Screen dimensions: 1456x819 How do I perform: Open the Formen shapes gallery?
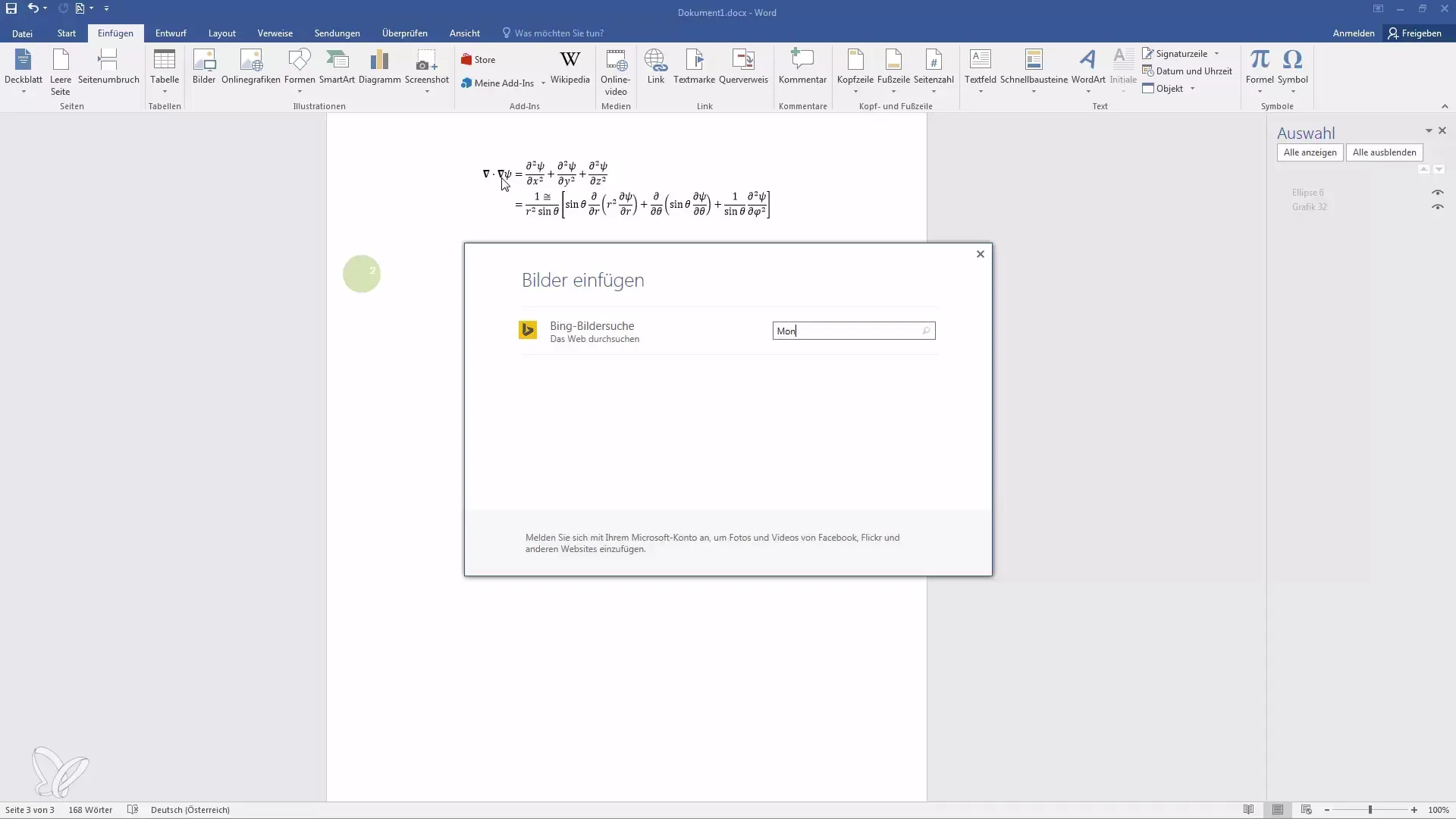[x=300, y=70]
